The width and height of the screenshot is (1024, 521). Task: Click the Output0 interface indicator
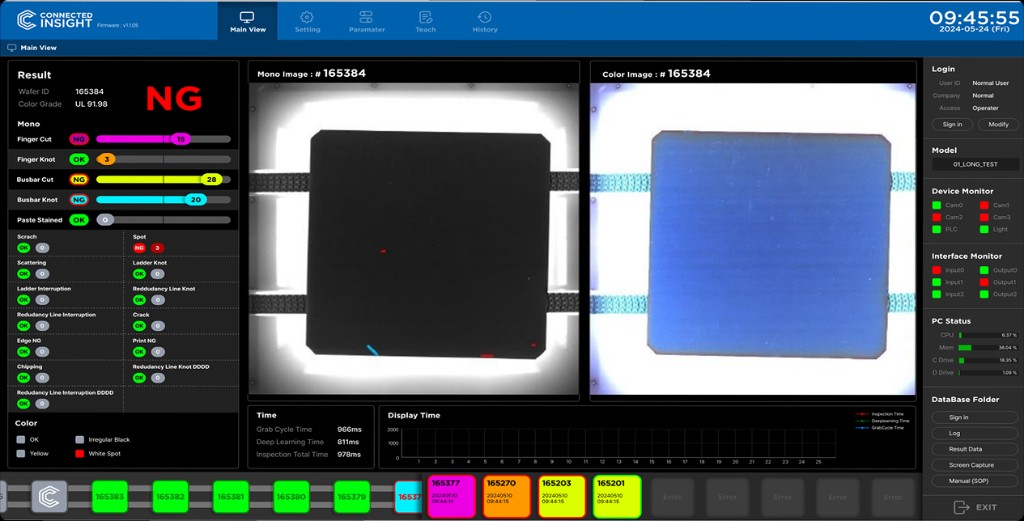click(x=984, y=270)
